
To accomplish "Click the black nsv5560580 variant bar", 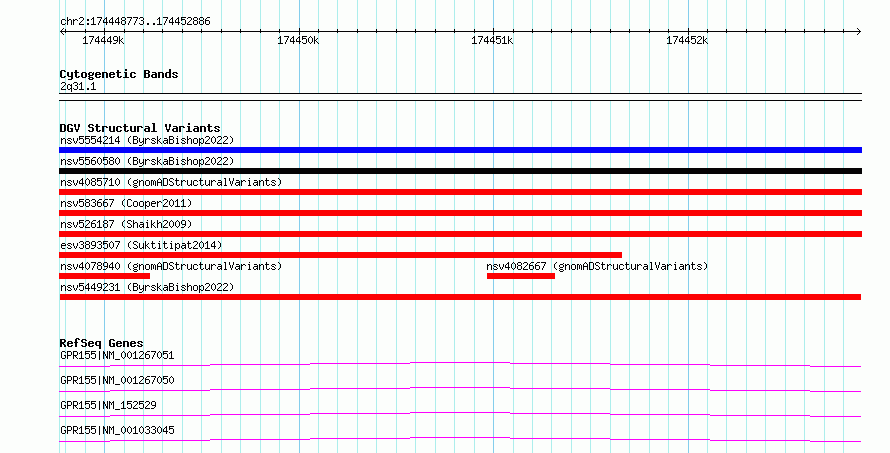I will point(460,171).
